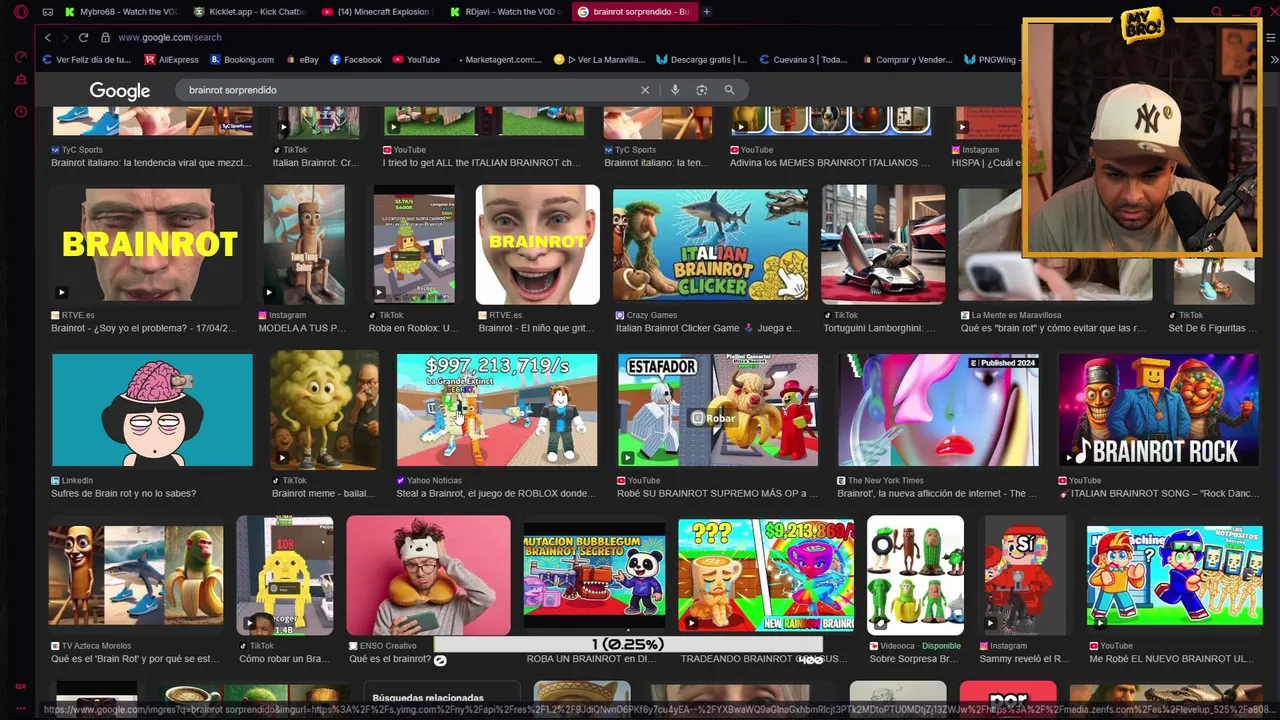Open a new tab with the plus button
This screenshot has height=720, width=1280.
(707, 12)
